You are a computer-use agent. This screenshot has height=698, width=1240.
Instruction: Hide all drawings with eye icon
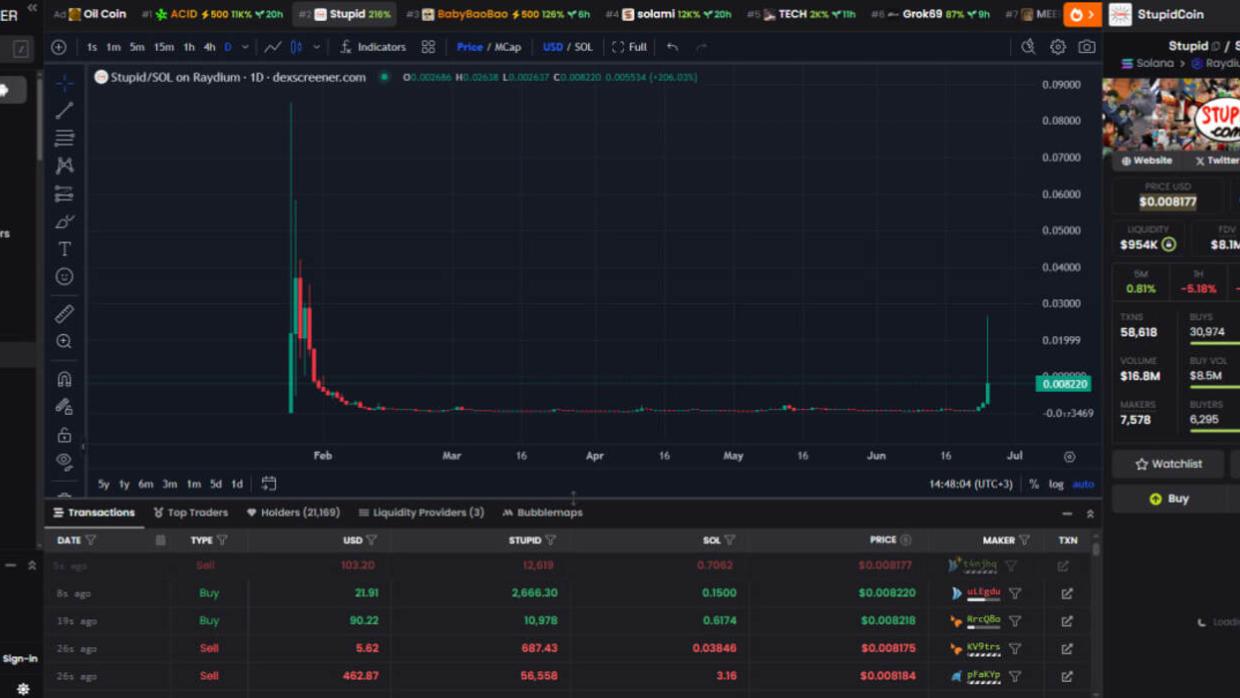point(64,462)
